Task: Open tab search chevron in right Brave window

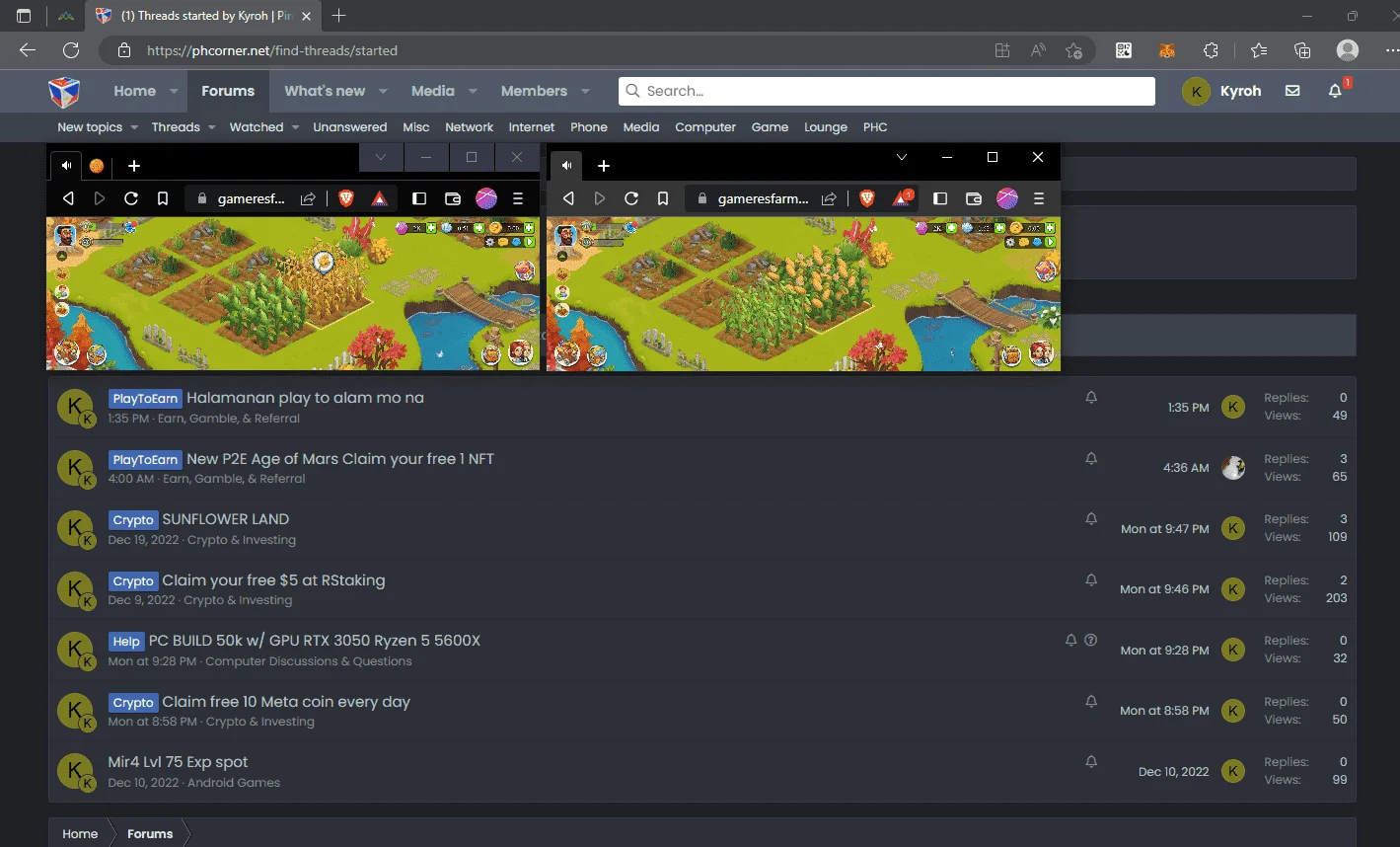Action: pos(901,157)
